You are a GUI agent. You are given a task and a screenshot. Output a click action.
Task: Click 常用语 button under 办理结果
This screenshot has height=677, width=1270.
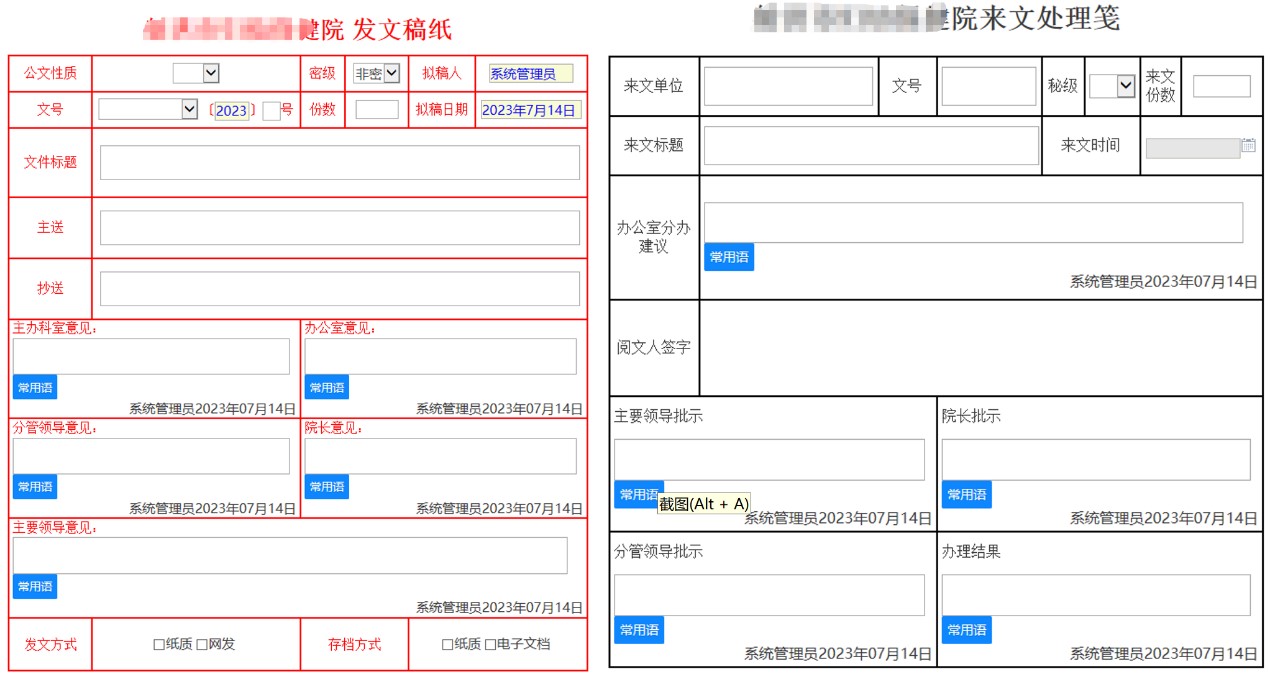(967, 630)
